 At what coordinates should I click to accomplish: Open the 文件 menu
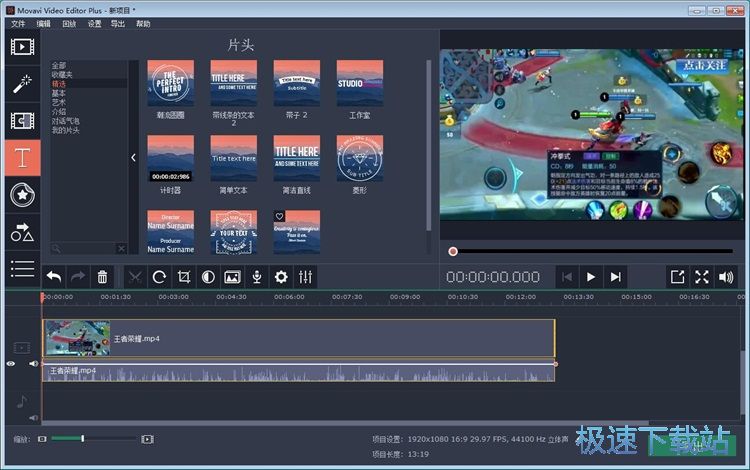18,23
